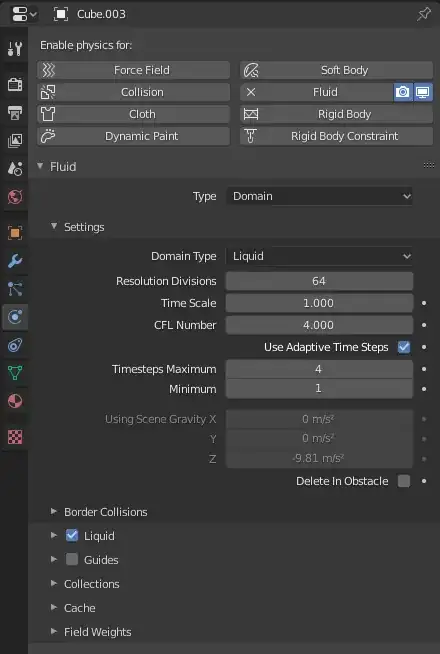Image resolution: width=440 pixels, height=654 pixels.
Task: Open the Output properties tab
Action: (x=15, y=112)
